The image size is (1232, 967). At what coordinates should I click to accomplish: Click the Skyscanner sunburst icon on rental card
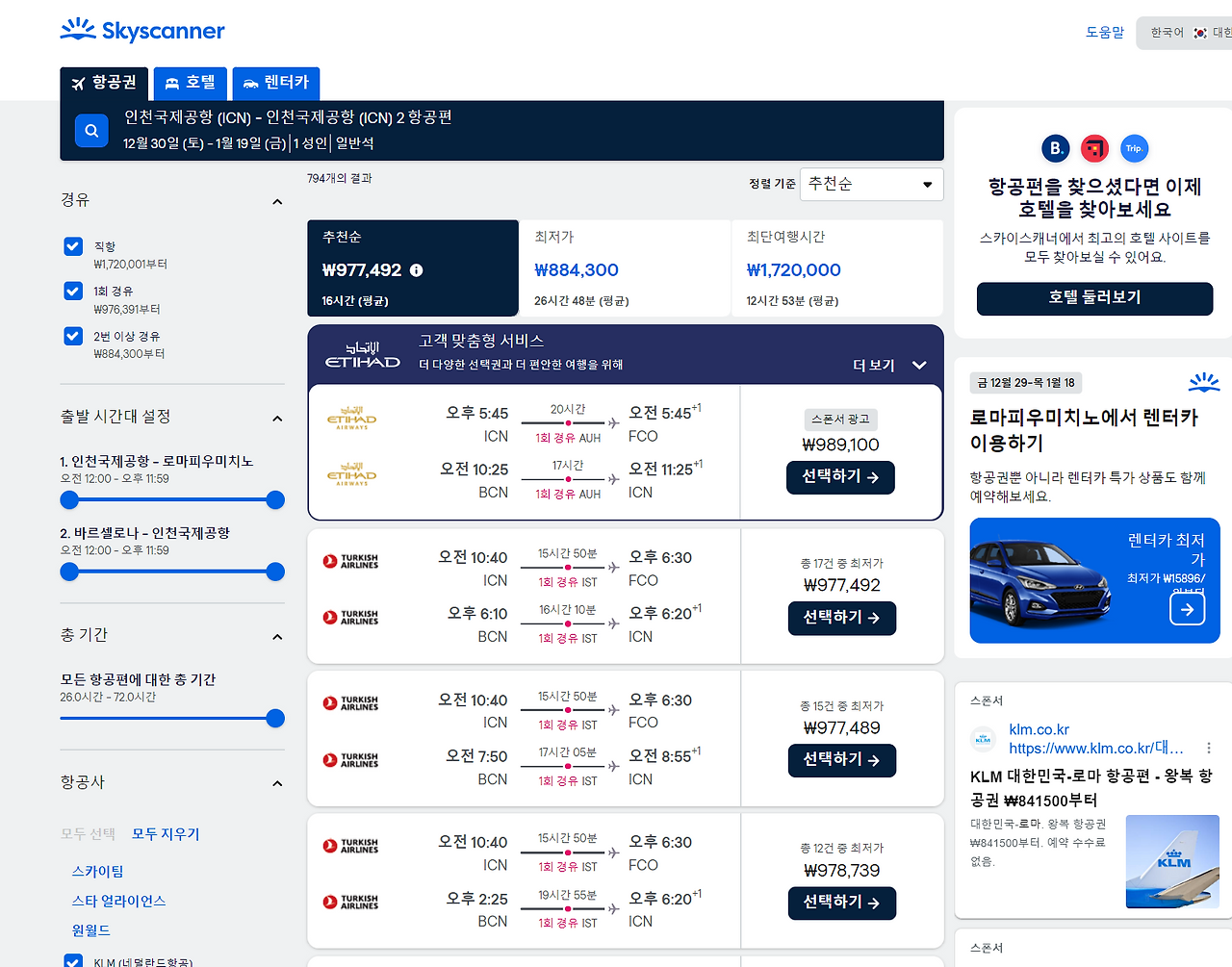(x=1204, y=382)
